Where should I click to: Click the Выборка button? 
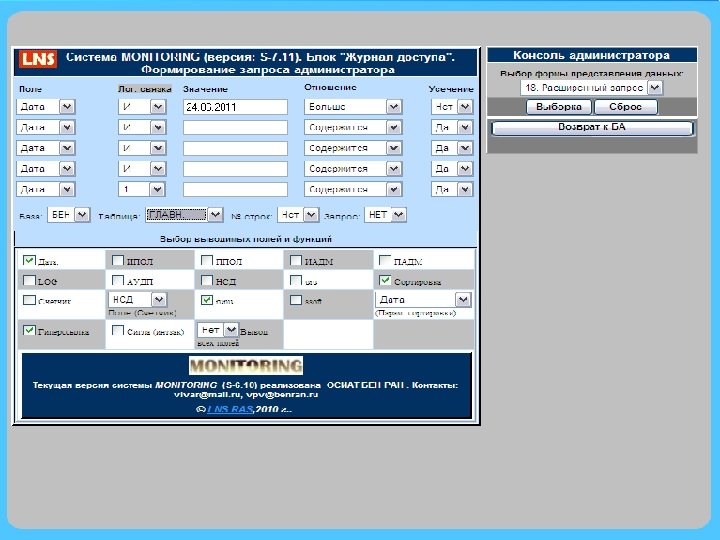click(x=559, y=107)
